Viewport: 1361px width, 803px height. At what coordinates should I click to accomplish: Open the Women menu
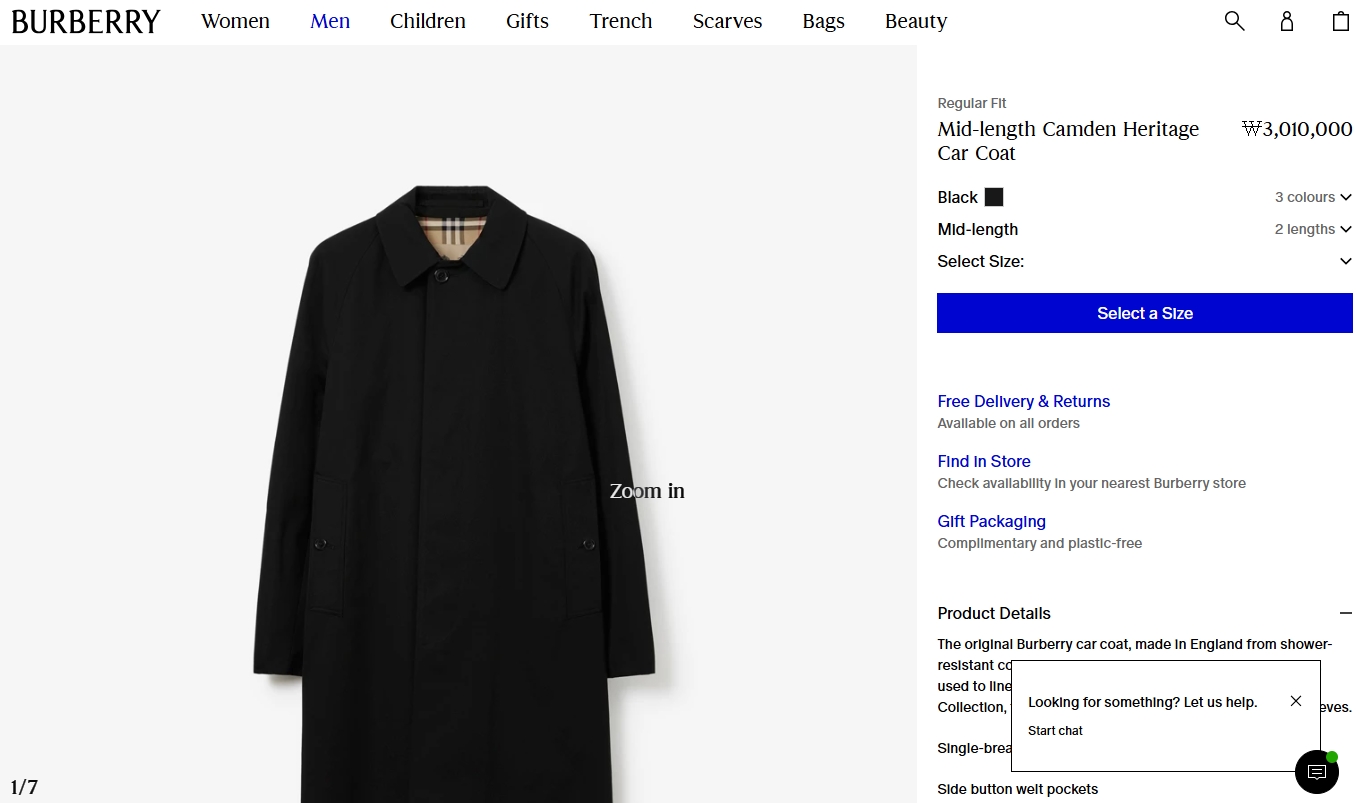point(235,21)
